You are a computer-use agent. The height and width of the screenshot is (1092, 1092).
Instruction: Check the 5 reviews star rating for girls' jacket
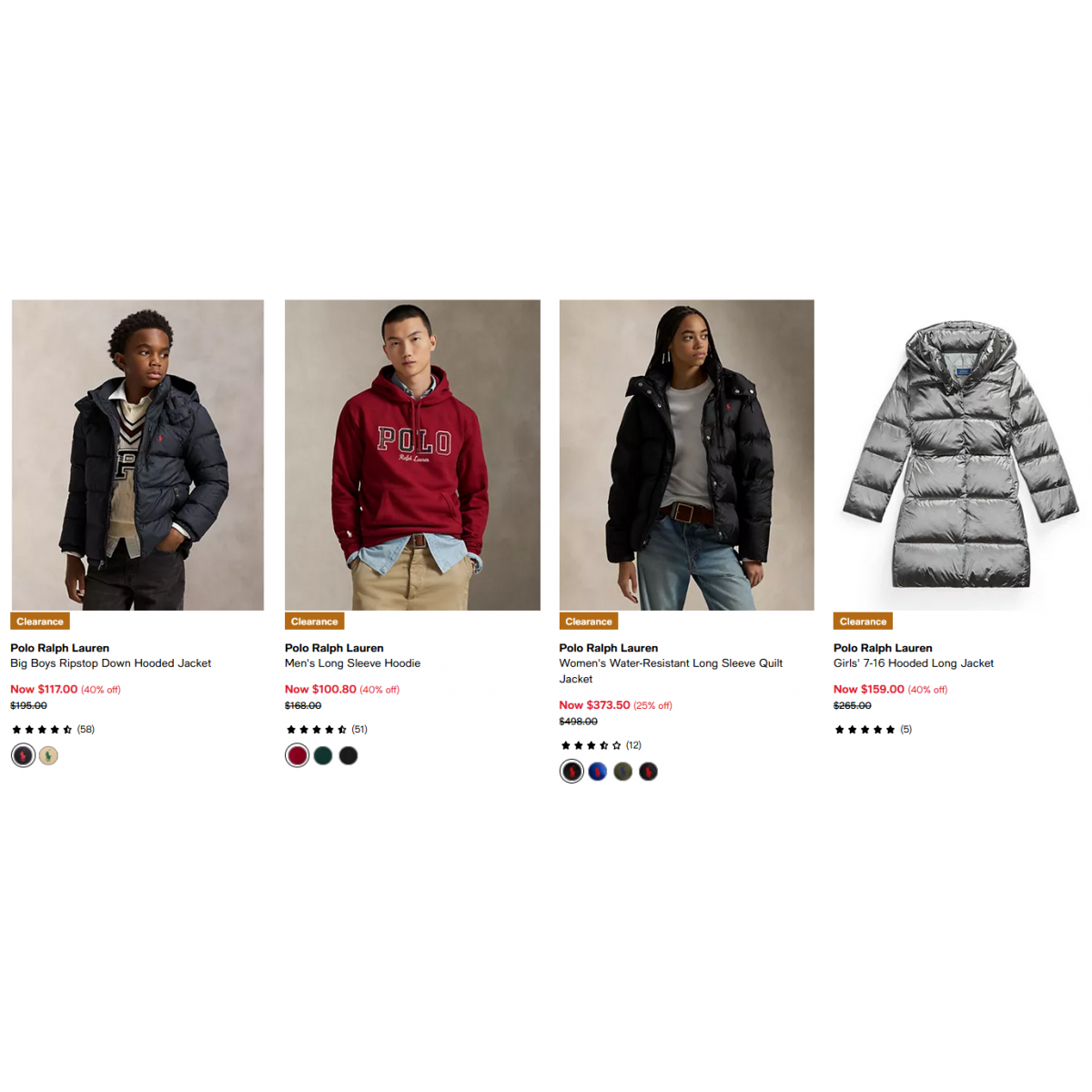(874, 730)
